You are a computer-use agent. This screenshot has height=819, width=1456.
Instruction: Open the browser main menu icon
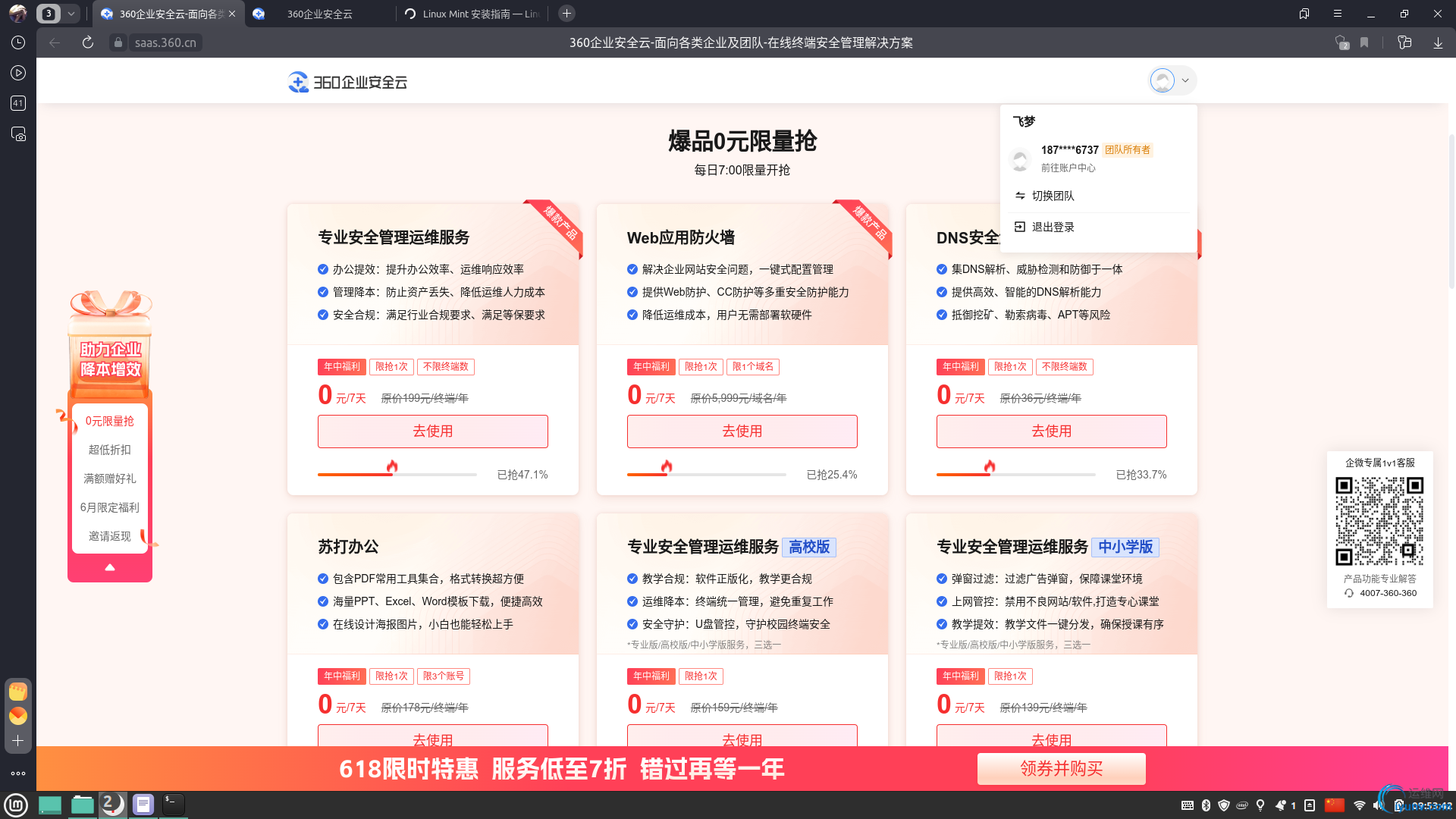(x=1338, y=14)
